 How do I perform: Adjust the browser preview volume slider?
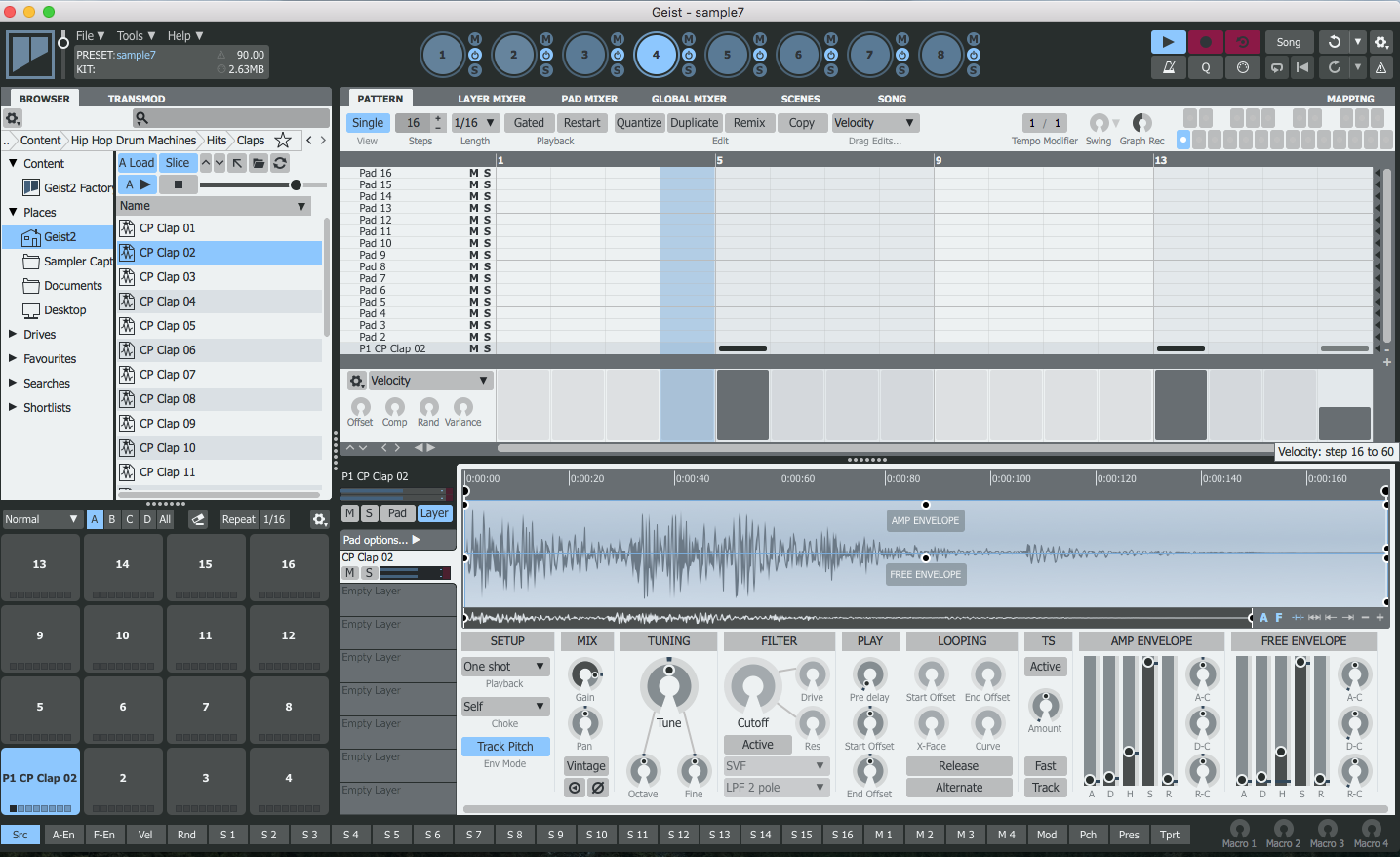(x=263, y=184)
